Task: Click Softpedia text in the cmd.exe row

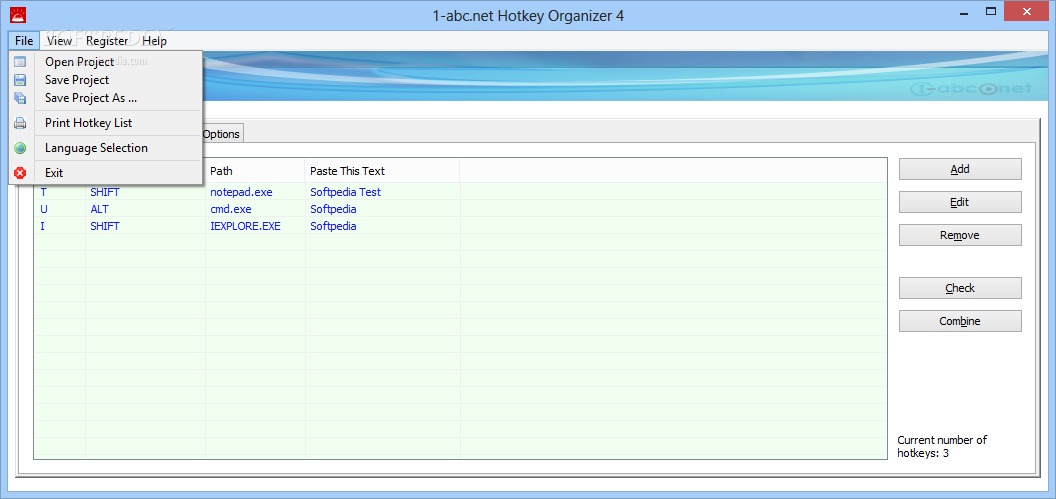Action: (333, 209)
